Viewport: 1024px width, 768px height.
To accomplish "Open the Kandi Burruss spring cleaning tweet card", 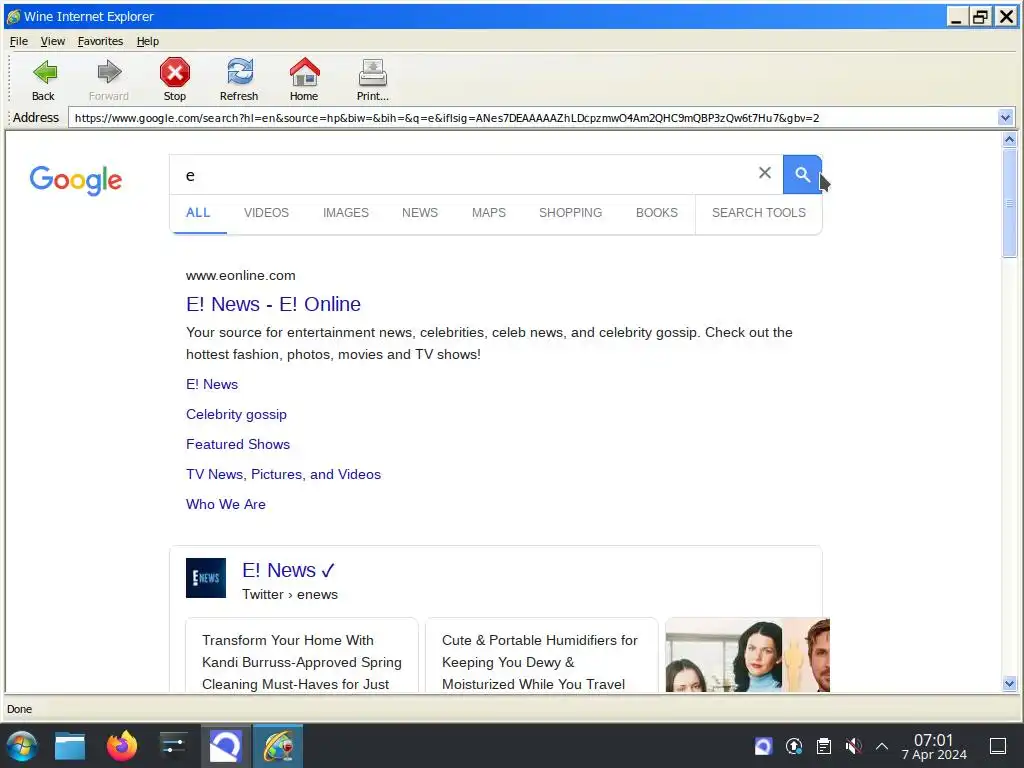I will coord(302,655).
